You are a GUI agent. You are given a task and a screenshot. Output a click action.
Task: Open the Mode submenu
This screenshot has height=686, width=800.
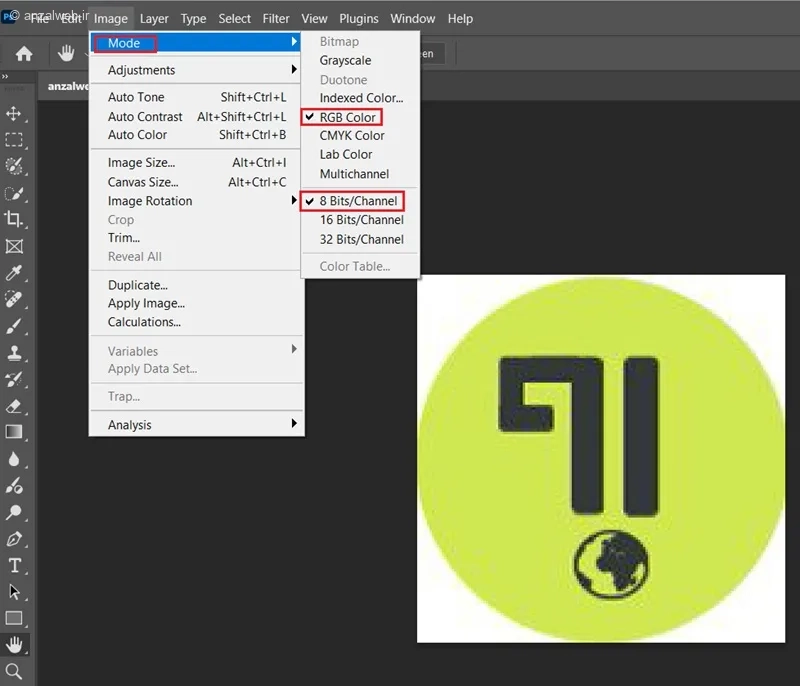pyautogui.click(x=196, y=43)
